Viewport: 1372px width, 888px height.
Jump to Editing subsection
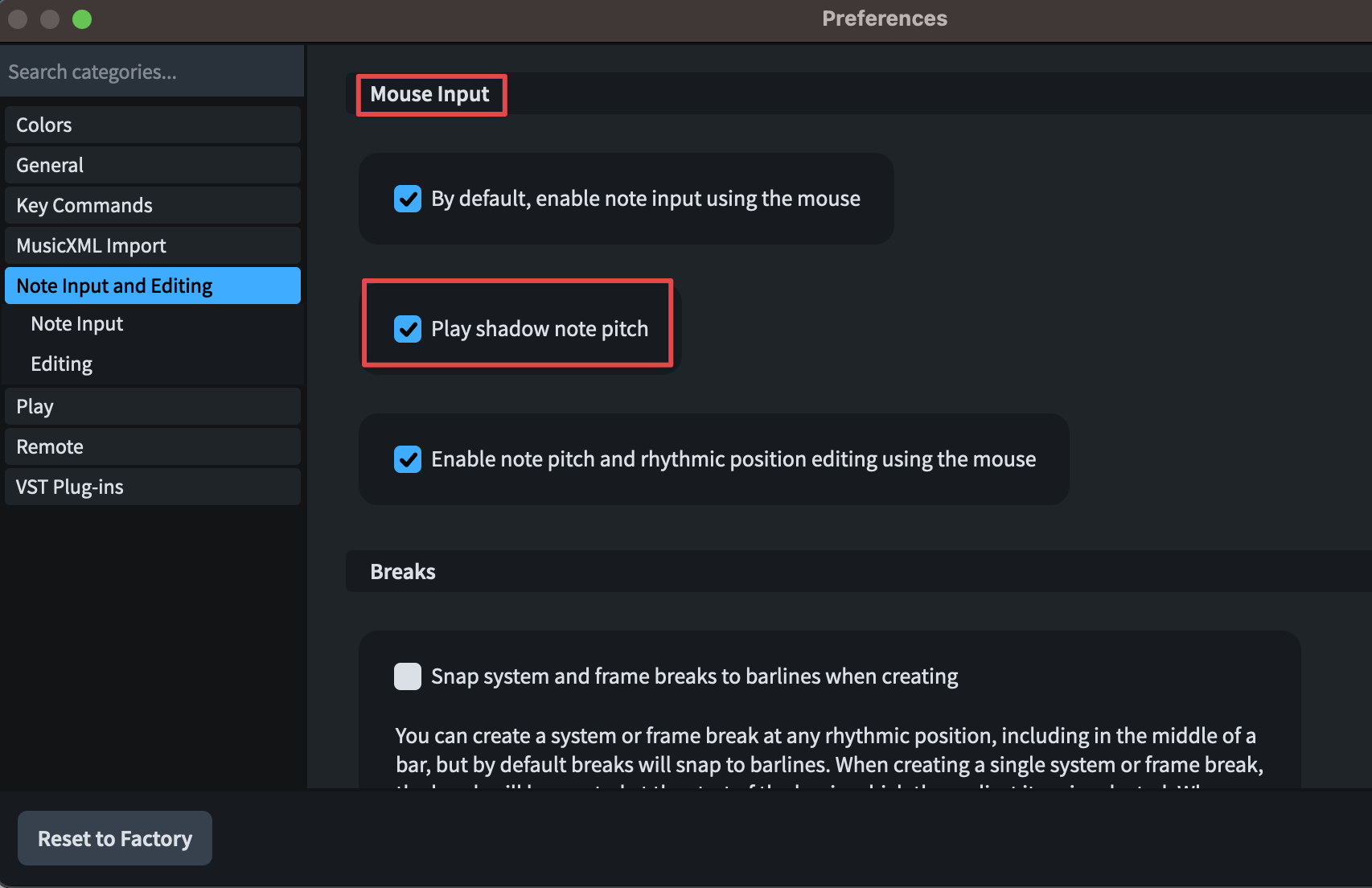tap(62, 364)
